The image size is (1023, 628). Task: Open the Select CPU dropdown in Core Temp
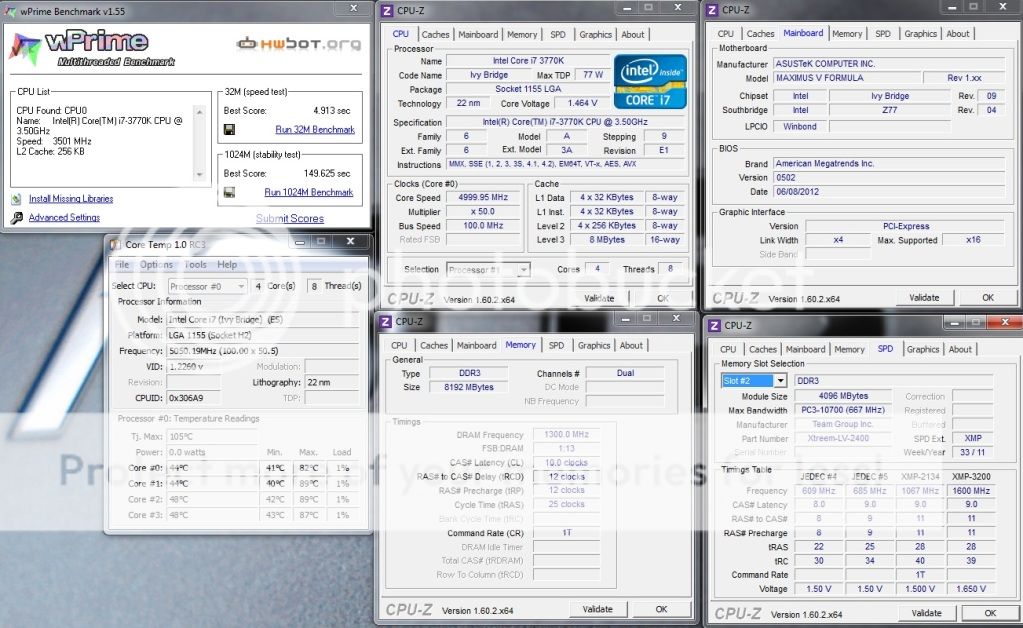[207, 286]
